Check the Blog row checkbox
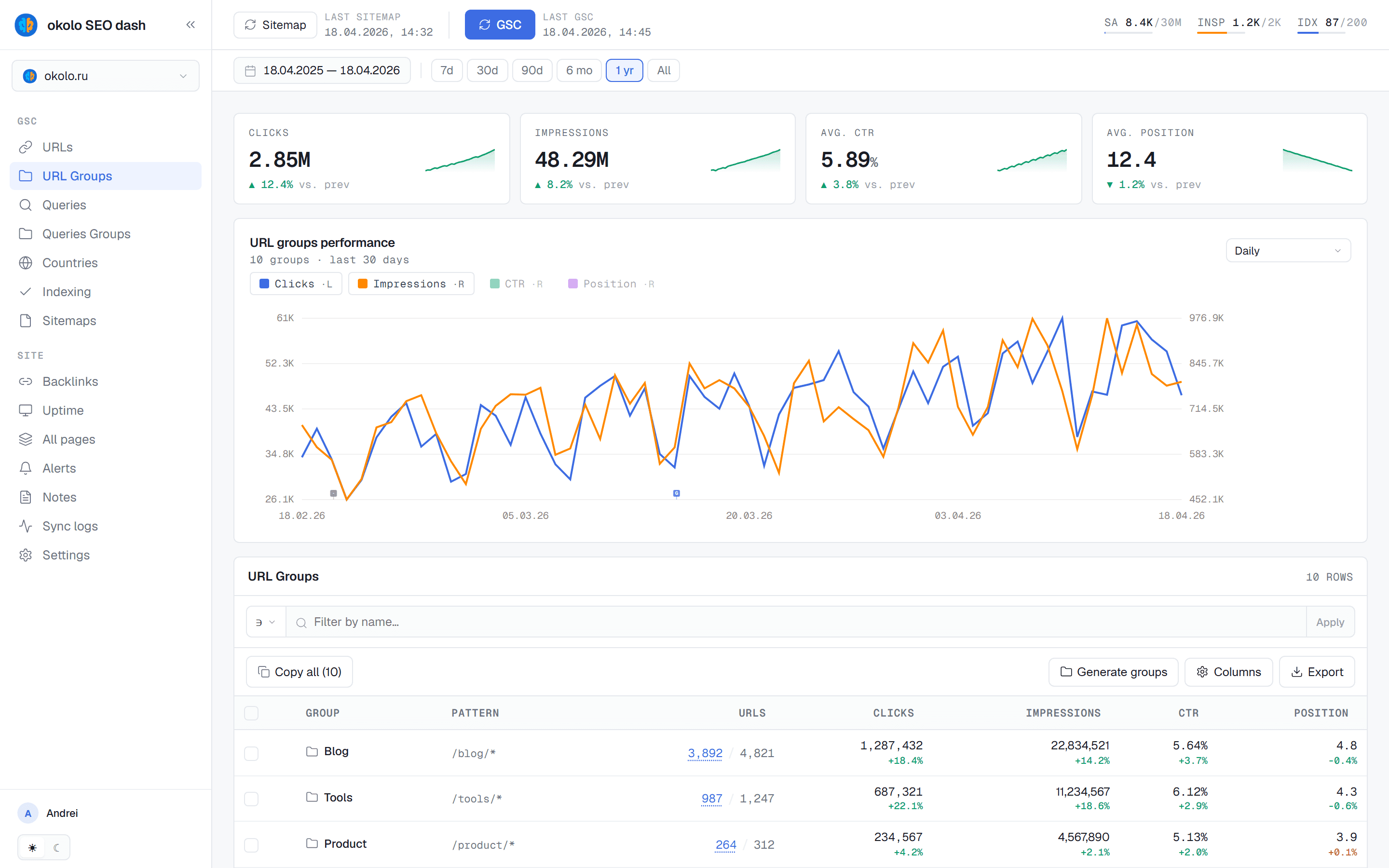 251,753
